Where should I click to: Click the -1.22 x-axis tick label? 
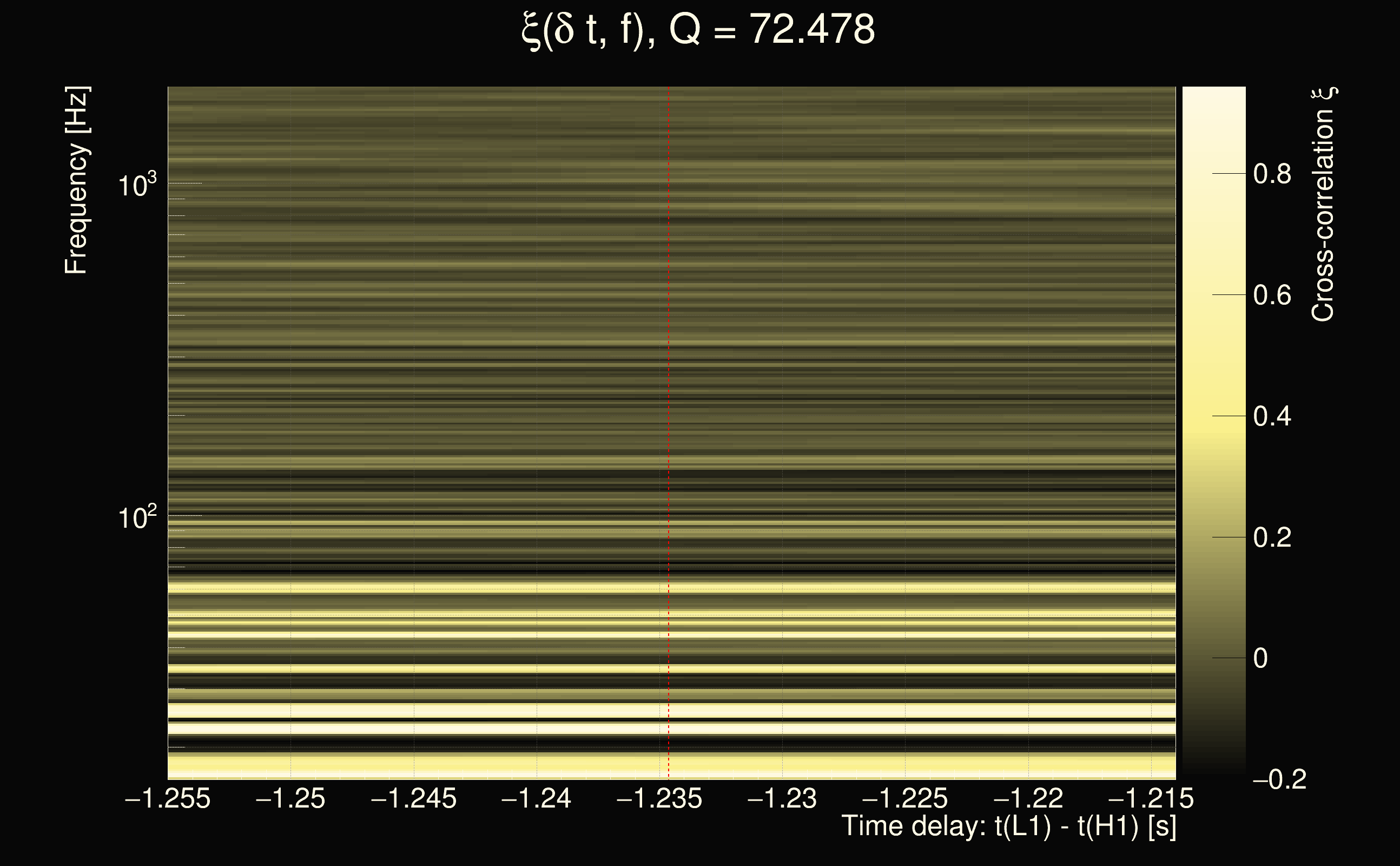pyautogui.click(x=1028, y=798)
